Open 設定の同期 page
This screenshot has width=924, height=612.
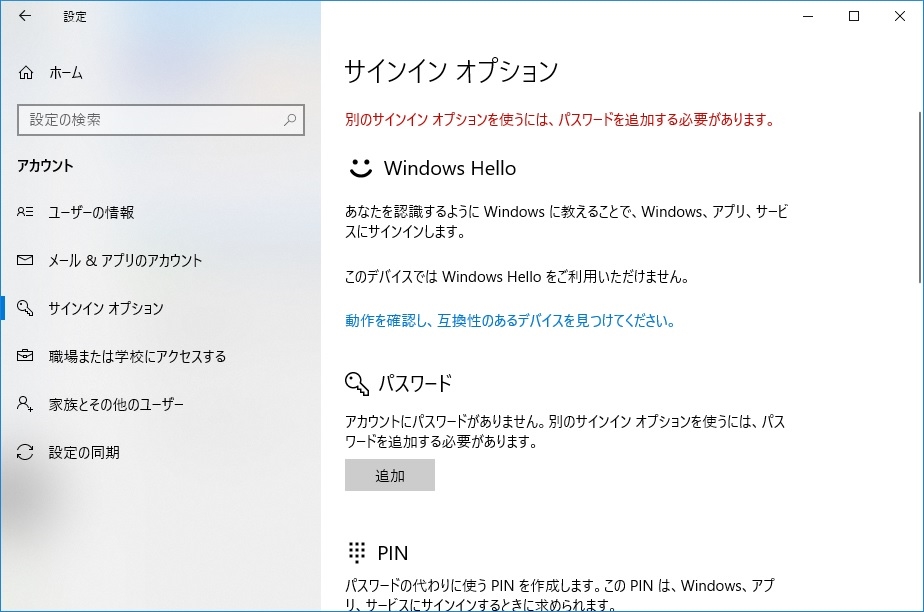click(x=160, y=452)
